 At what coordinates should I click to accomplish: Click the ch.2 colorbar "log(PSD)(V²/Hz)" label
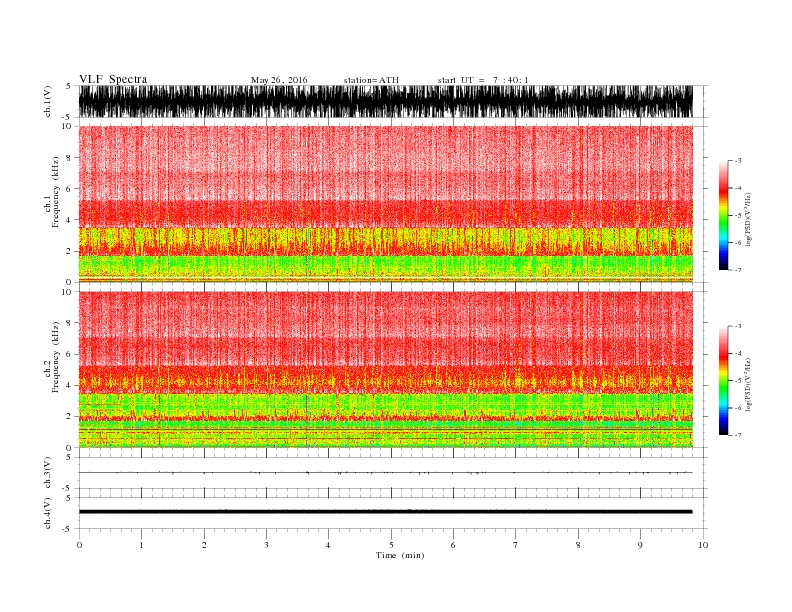(749, 384)
